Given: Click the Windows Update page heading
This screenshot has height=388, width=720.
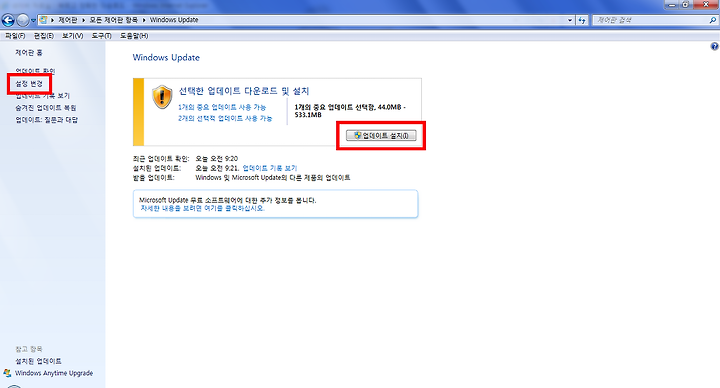Looking at the screenshot, I should pyautogui.click(x=166, y=57).
